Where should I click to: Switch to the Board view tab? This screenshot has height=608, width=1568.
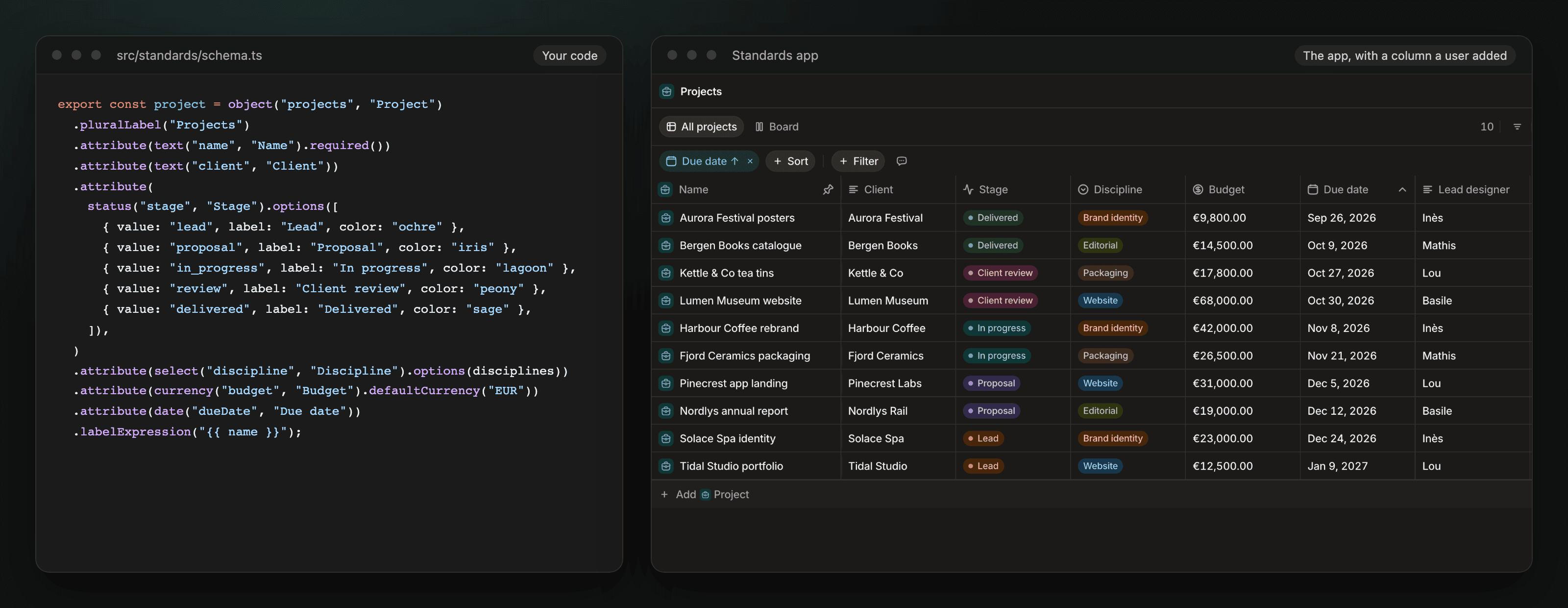(777, 127)
